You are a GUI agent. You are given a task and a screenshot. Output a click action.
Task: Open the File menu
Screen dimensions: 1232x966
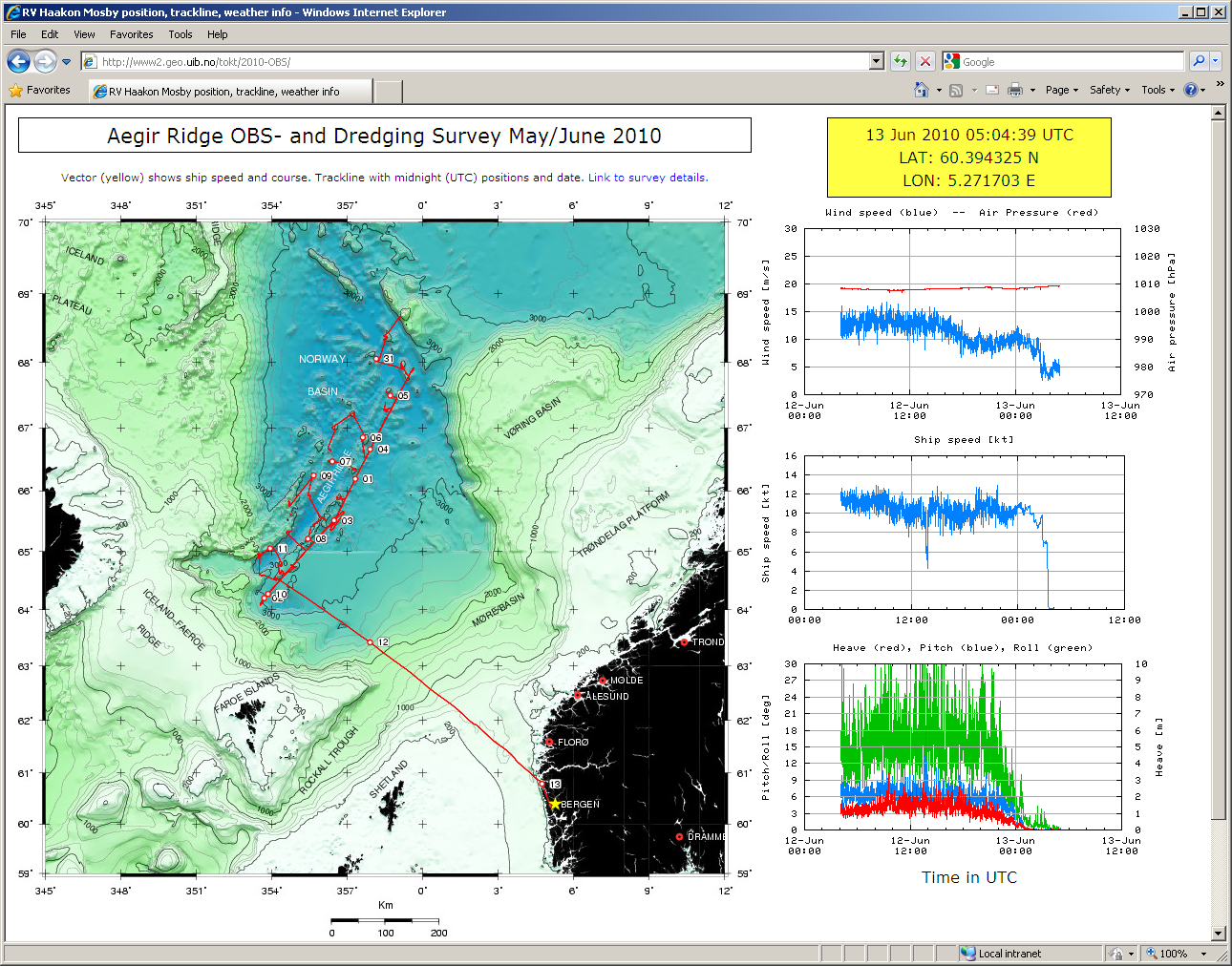click(x=18, y=34)
